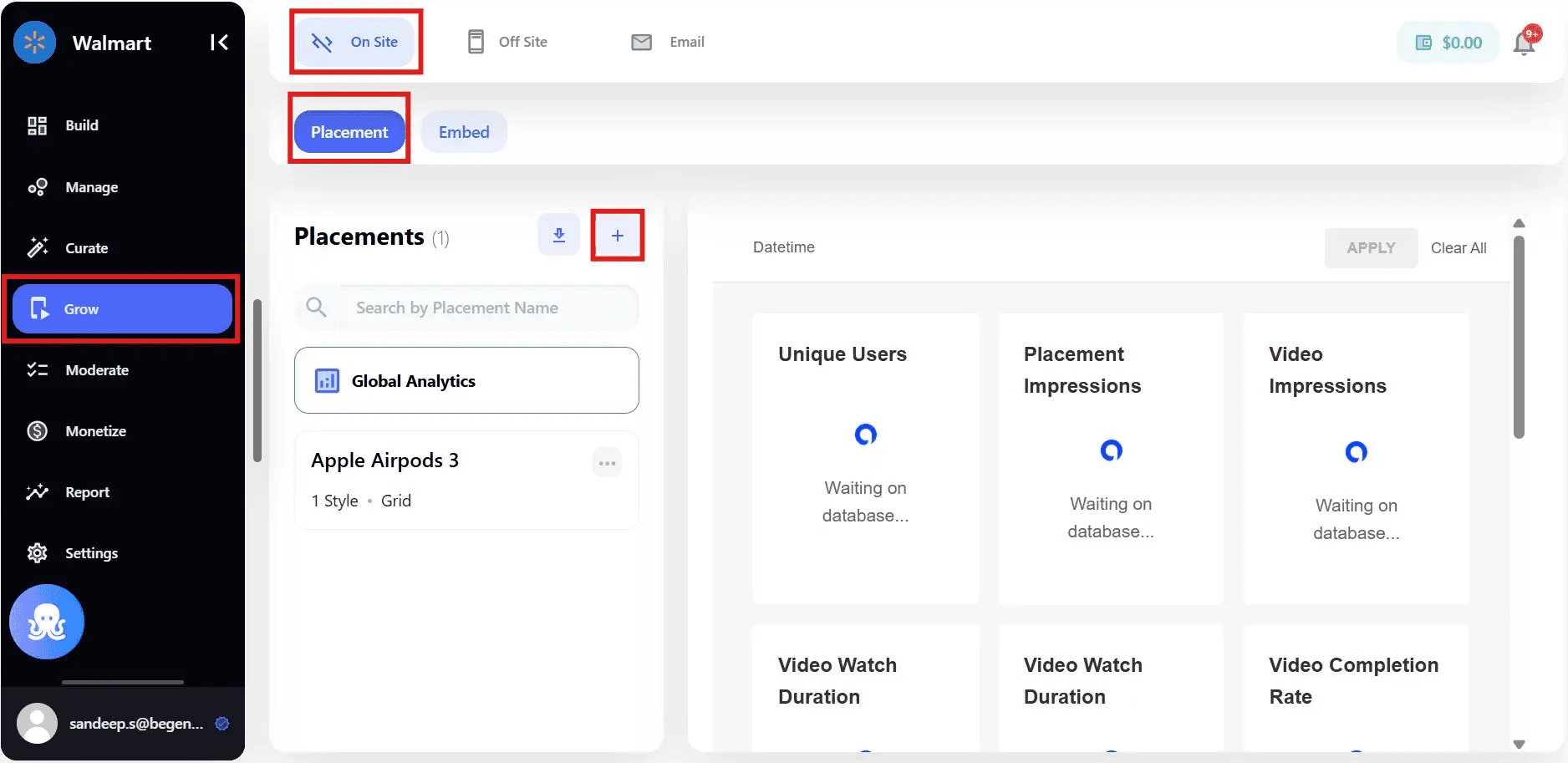The width and height of the screenshot is (1568, 763).
Task: Click the Walmart logo icon
Action: 34,43
